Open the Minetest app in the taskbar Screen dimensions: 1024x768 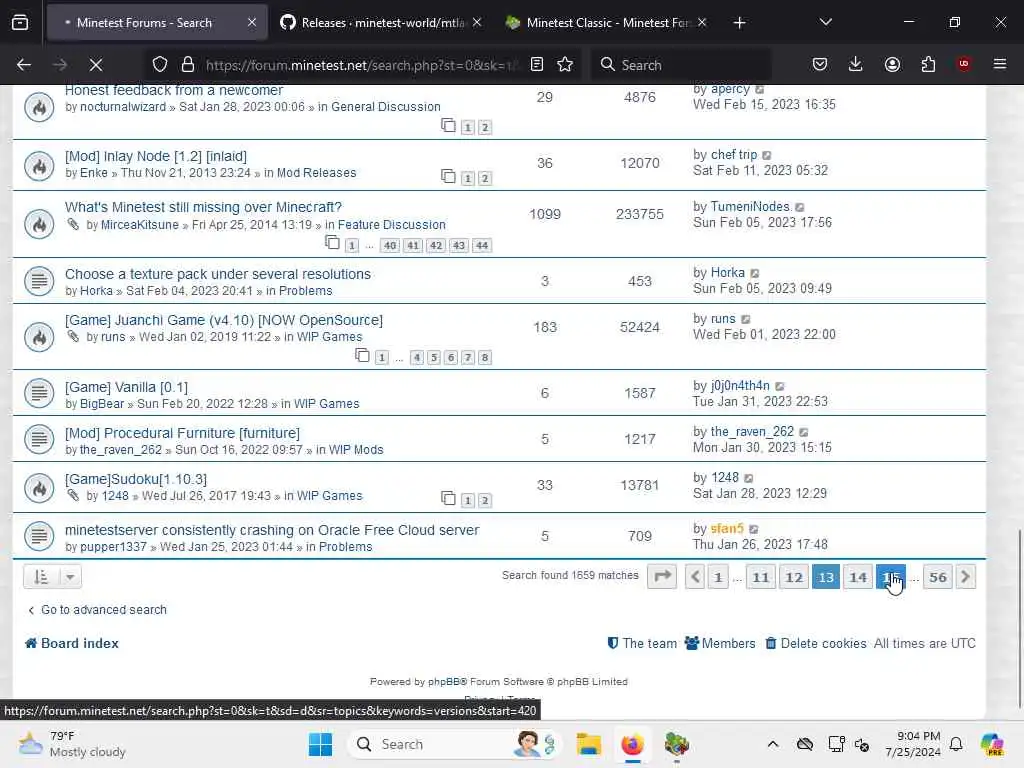pos(677,744)
